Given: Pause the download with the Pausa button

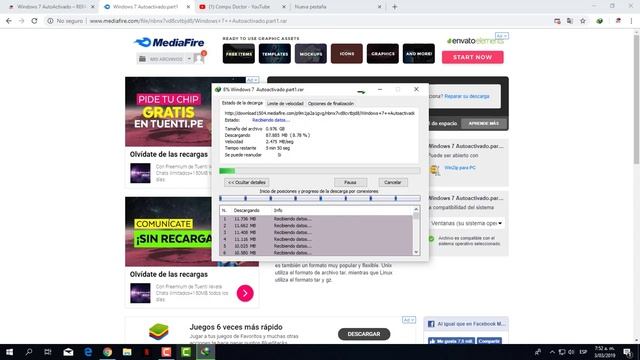Looking at the screenshot, I should (350, 182).
